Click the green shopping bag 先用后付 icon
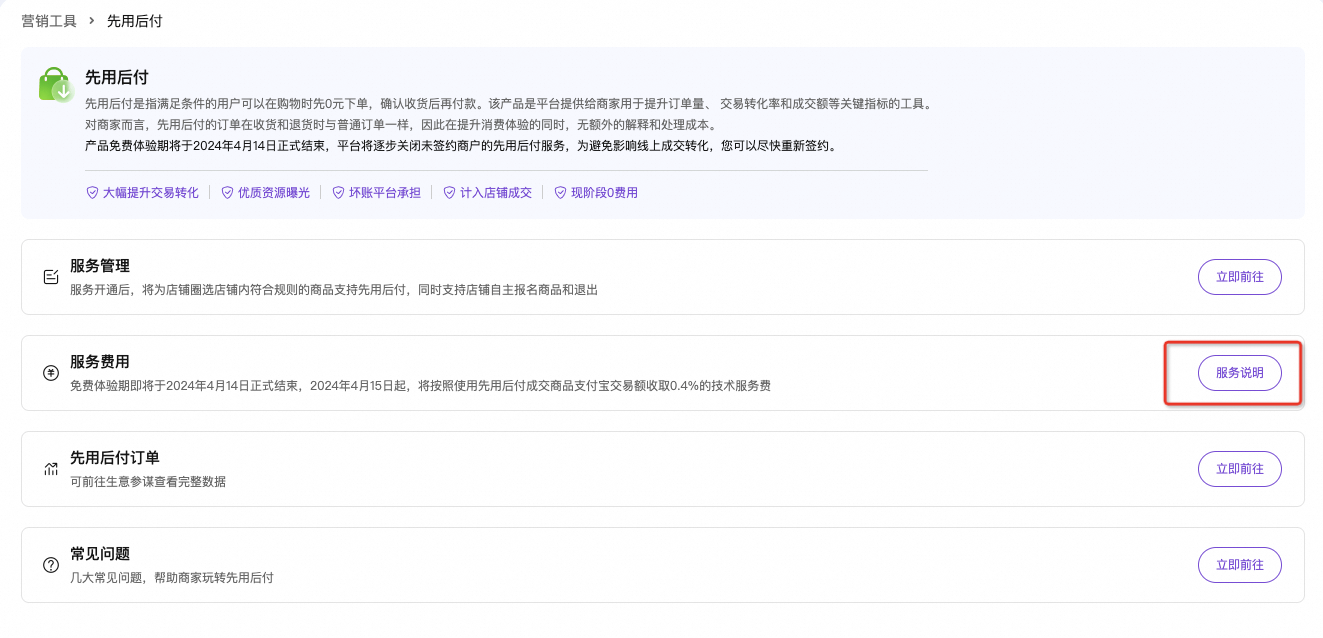 (54, 84)
